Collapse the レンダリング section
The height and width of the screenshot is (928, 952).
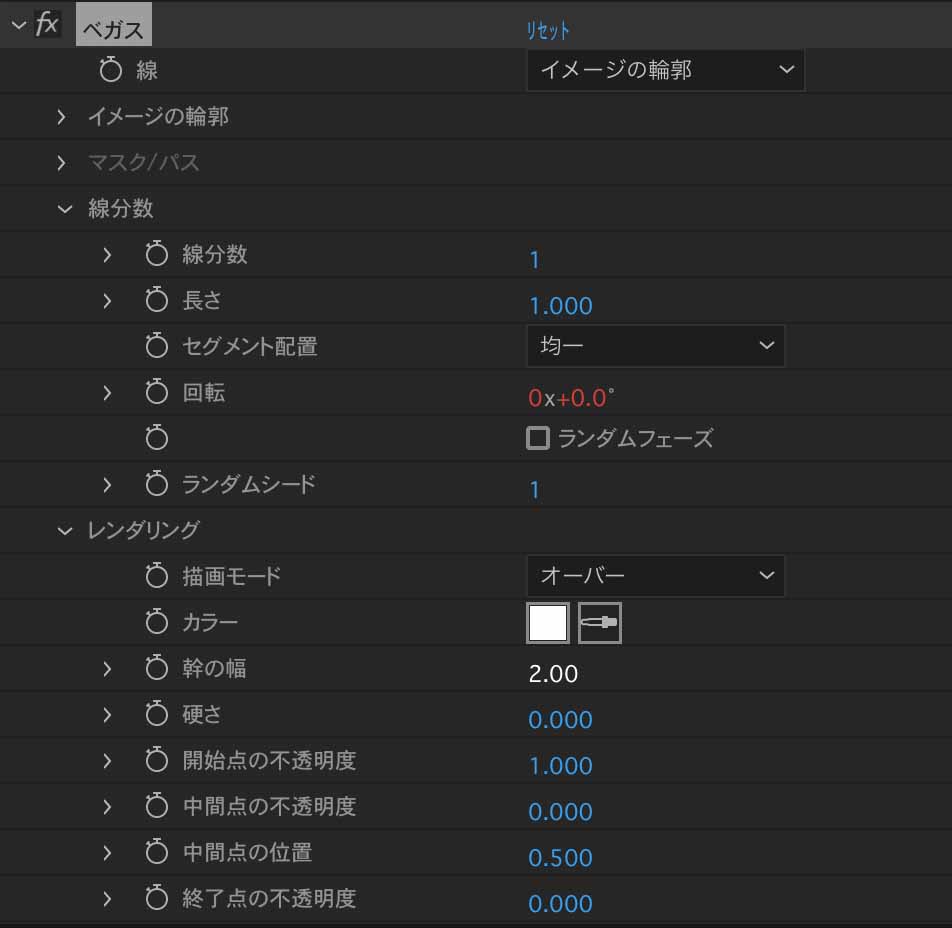tap(64, 531)
